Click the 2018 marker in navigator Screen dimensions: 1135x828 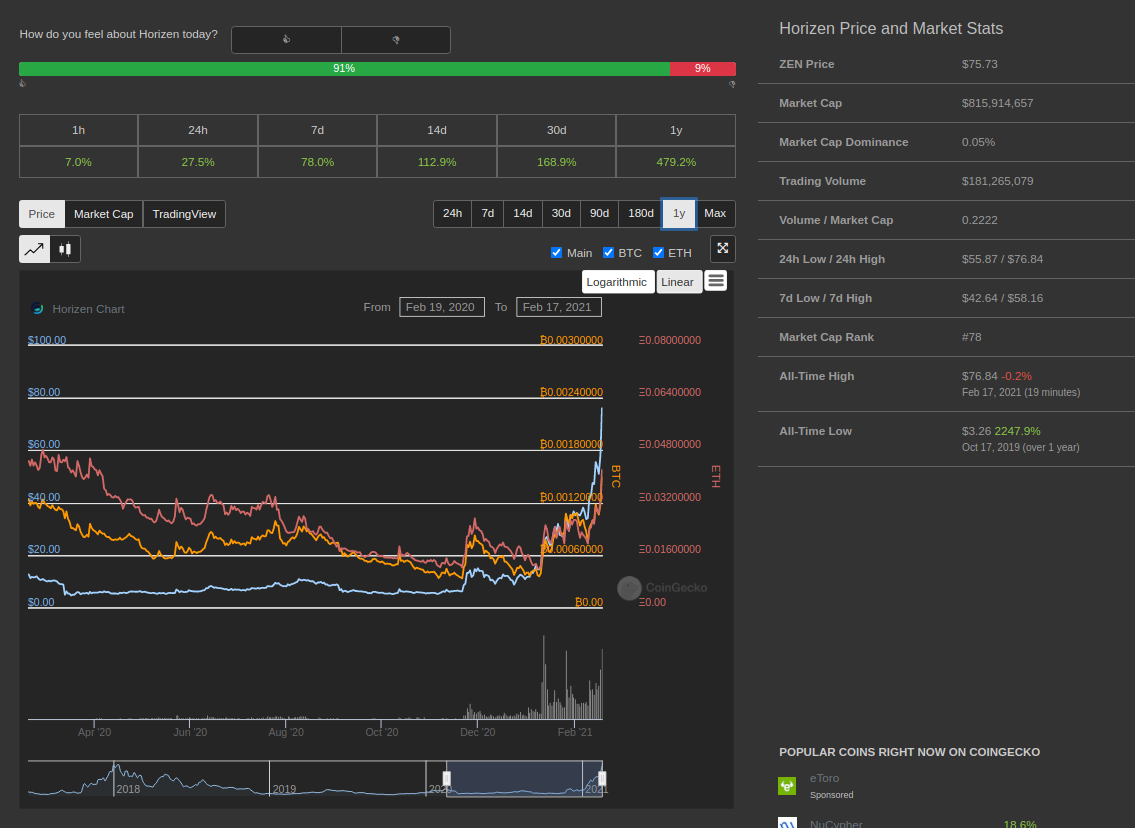[x=128, y=789]
